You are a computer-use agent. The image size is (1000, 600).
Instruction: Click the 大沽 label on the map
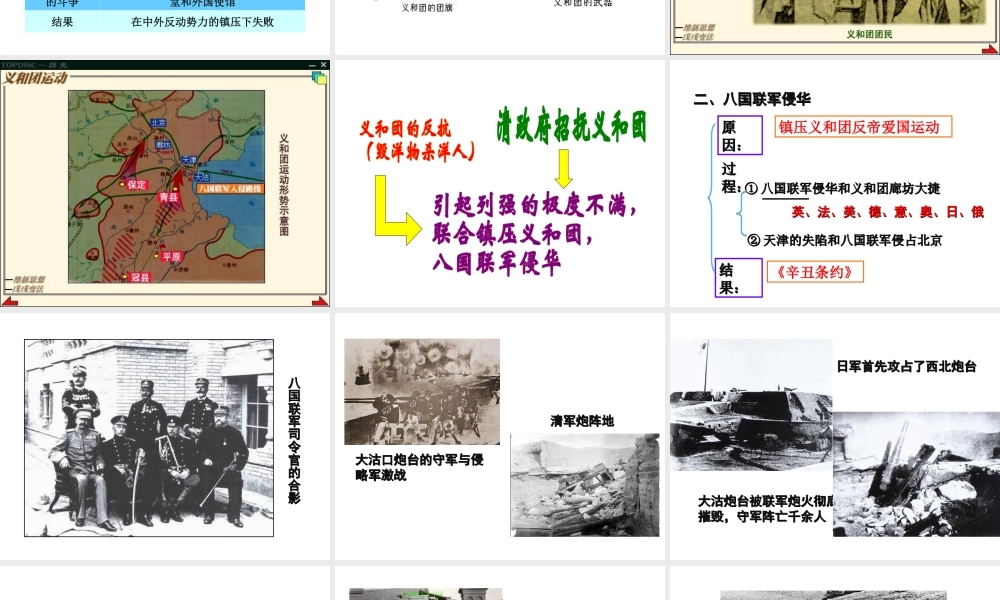pyautogui.click(x=202, y=177)
